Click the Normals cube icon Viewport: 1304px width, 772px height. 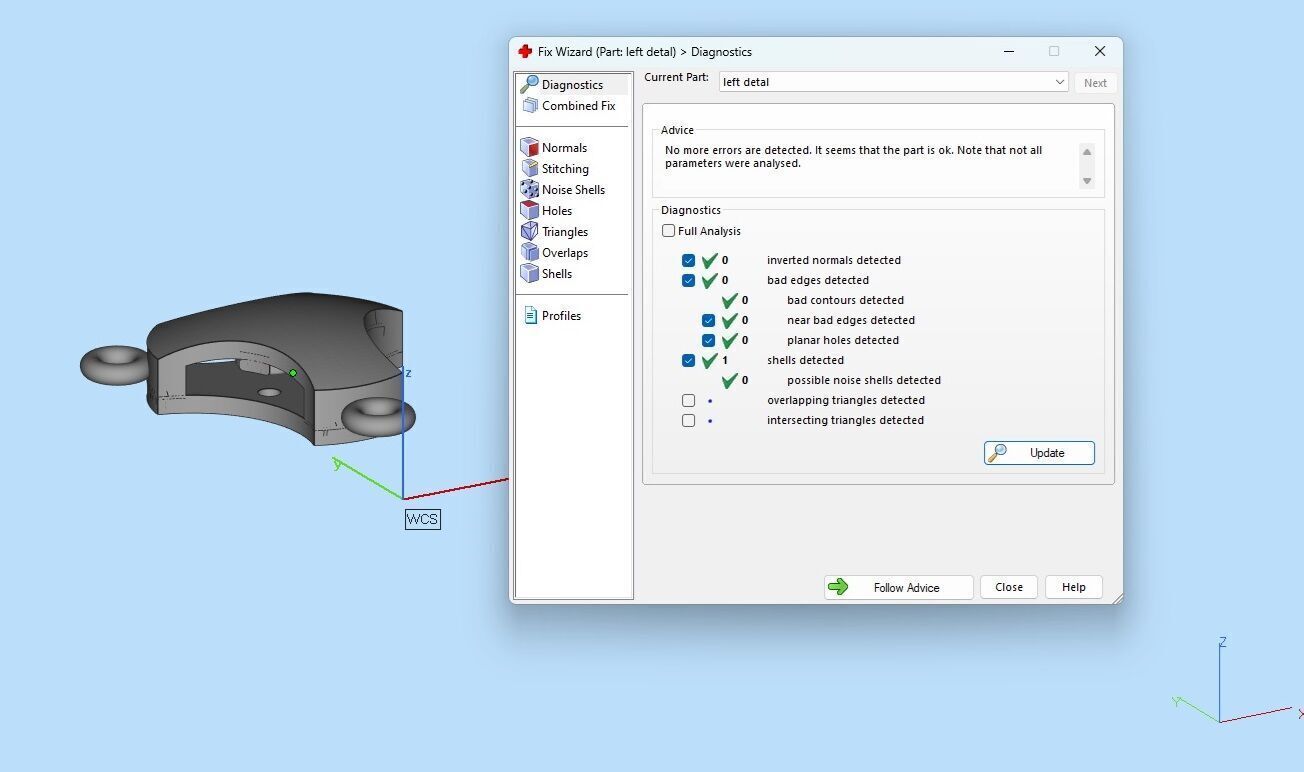(x=530, y=147)
